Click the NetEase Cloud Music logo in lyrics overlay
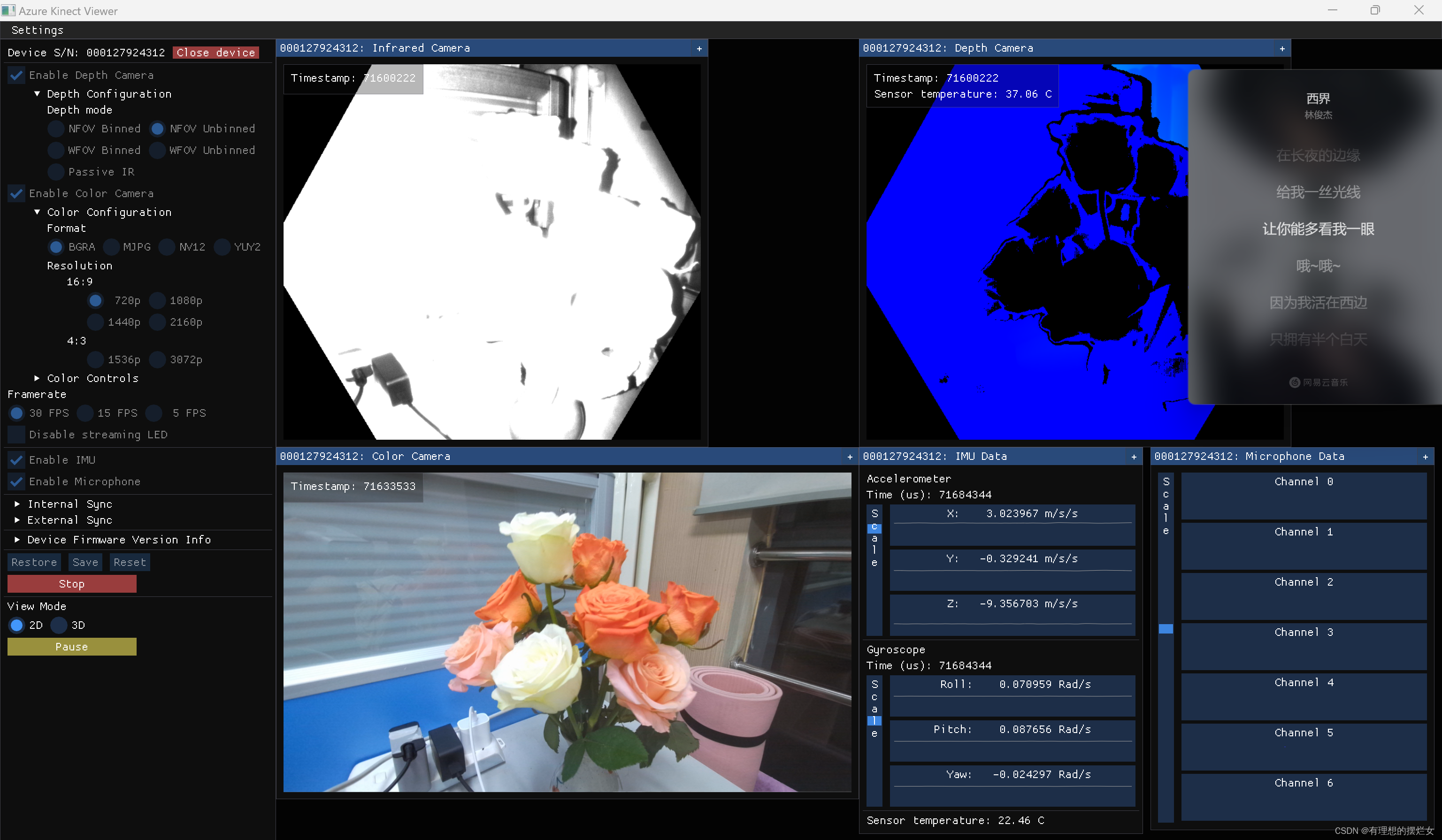This screenshot has height=840, width=1442. click(1294, 382)
